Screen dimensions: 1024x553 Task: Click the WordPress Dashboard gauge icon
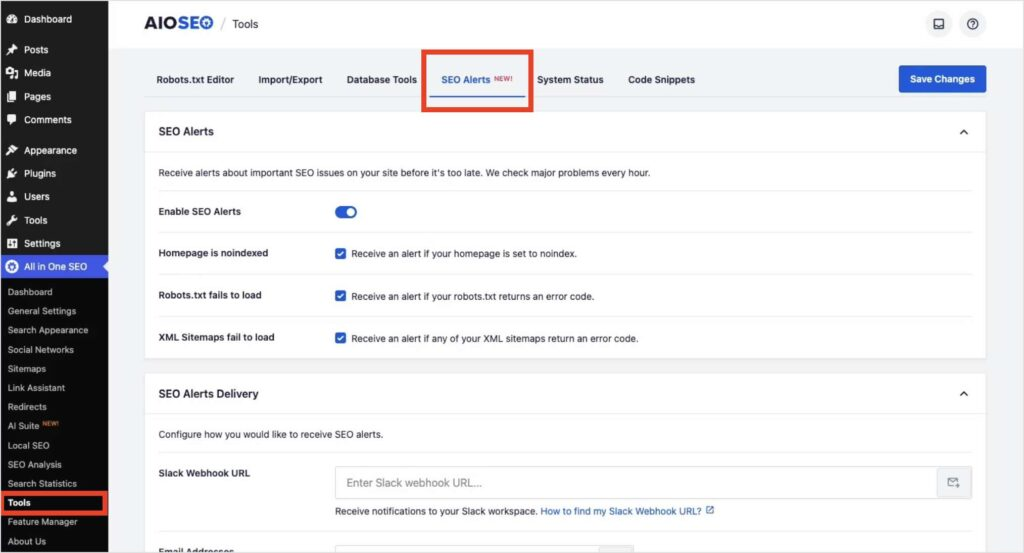point(12,19)
